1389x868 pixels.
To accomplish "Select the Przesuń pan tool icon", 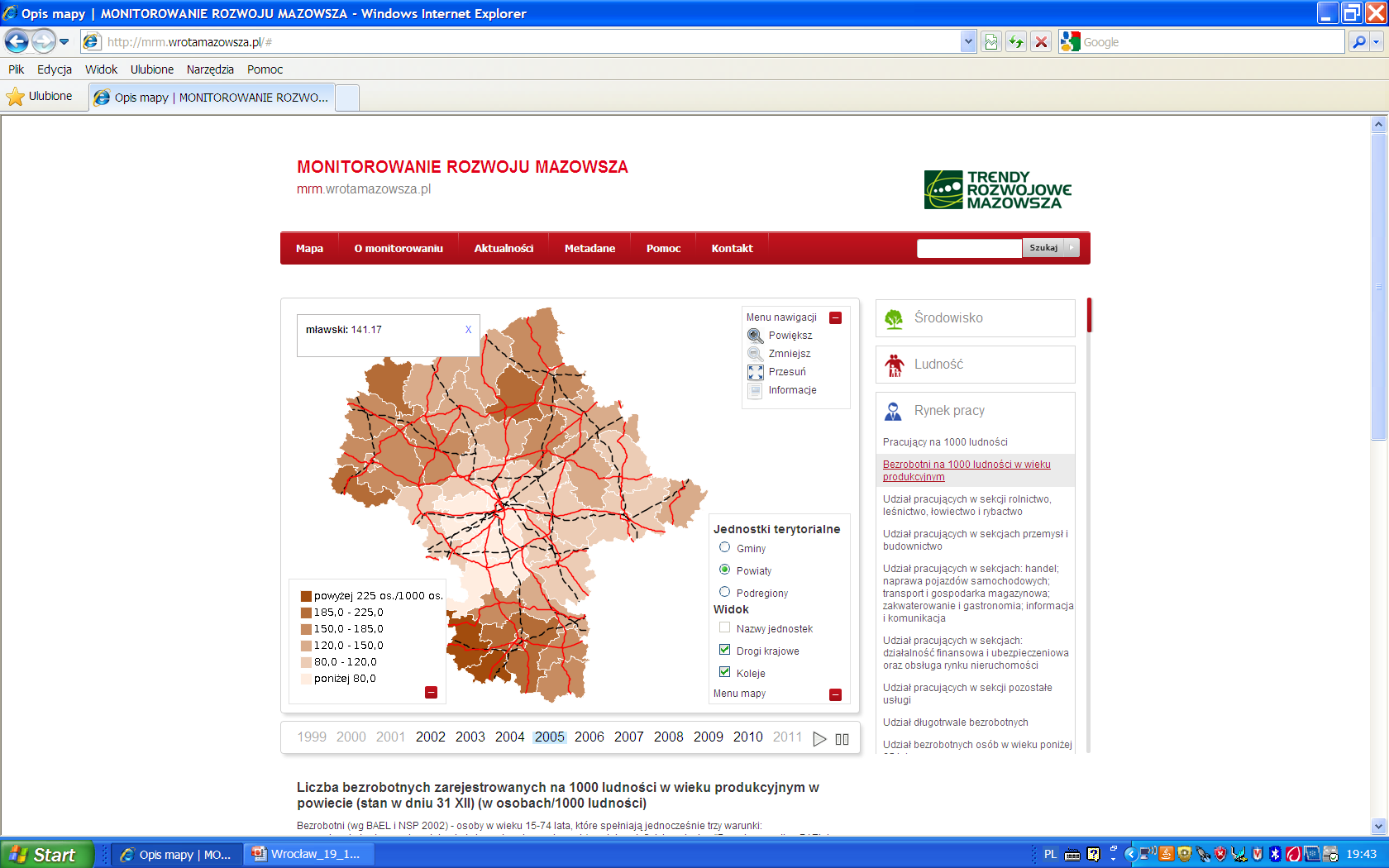I will click(x=755, y=372).
